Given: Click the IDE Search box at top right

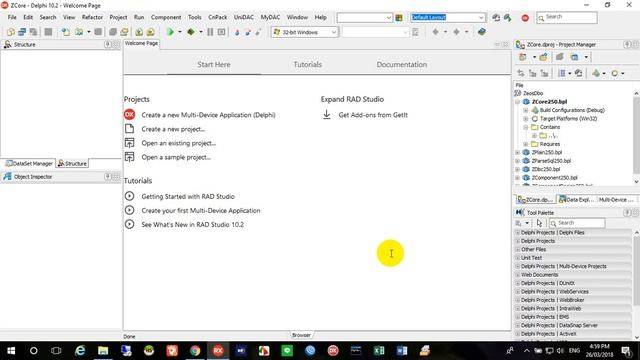Looking at the screenshot, I should [x=567, y=17].
